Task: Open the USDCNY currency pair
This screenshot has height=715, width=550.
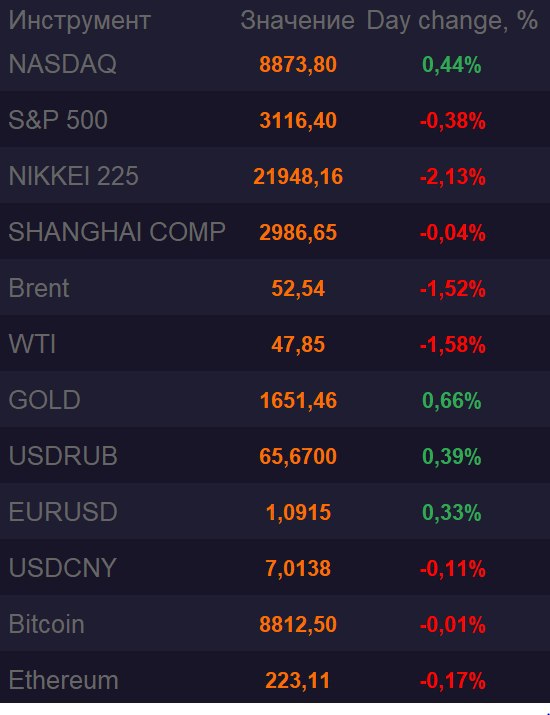Action: pos(62,568)
